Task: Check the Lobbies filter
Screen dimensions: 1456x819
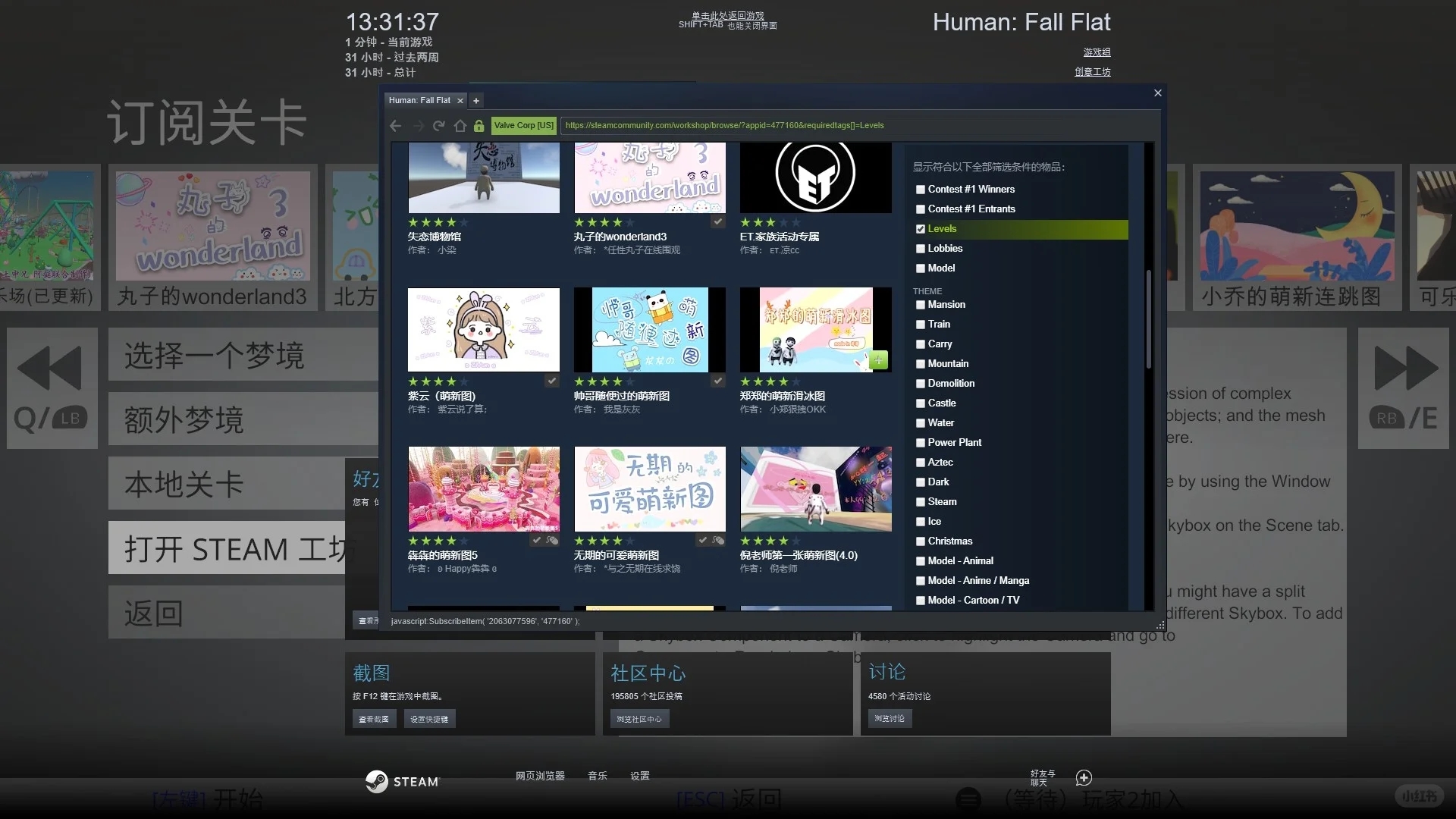Action: coord(921,249)
